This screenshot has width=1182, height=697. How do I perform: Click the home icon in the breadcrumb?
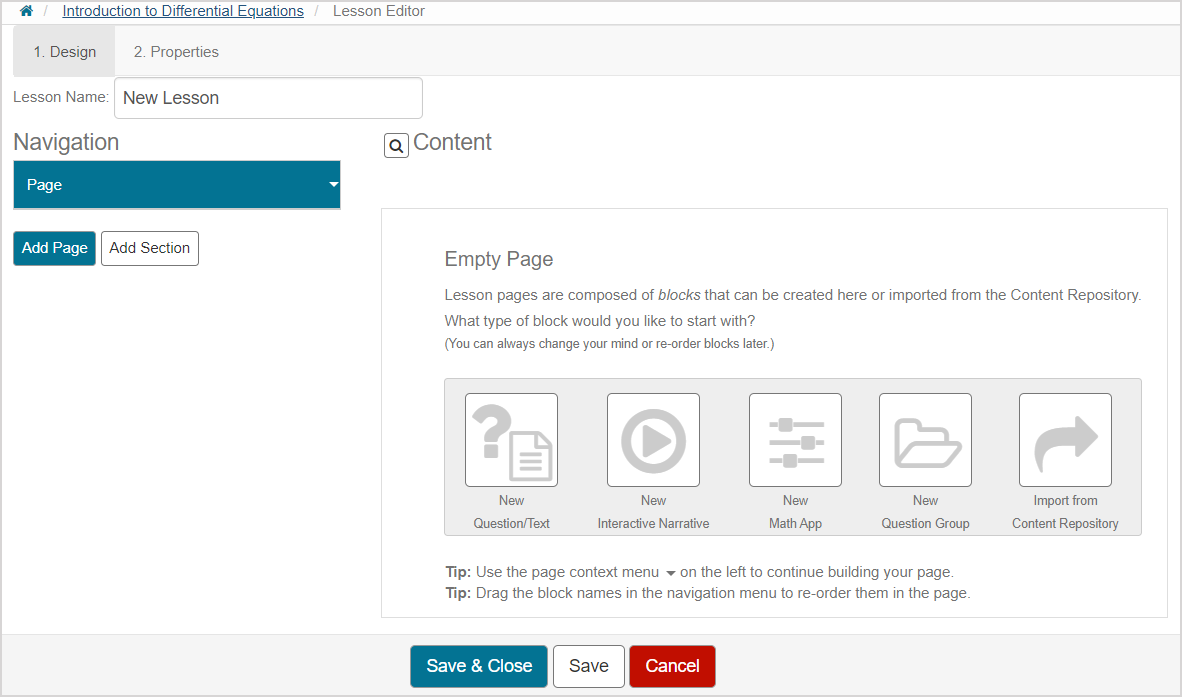(x=26, y=11)
